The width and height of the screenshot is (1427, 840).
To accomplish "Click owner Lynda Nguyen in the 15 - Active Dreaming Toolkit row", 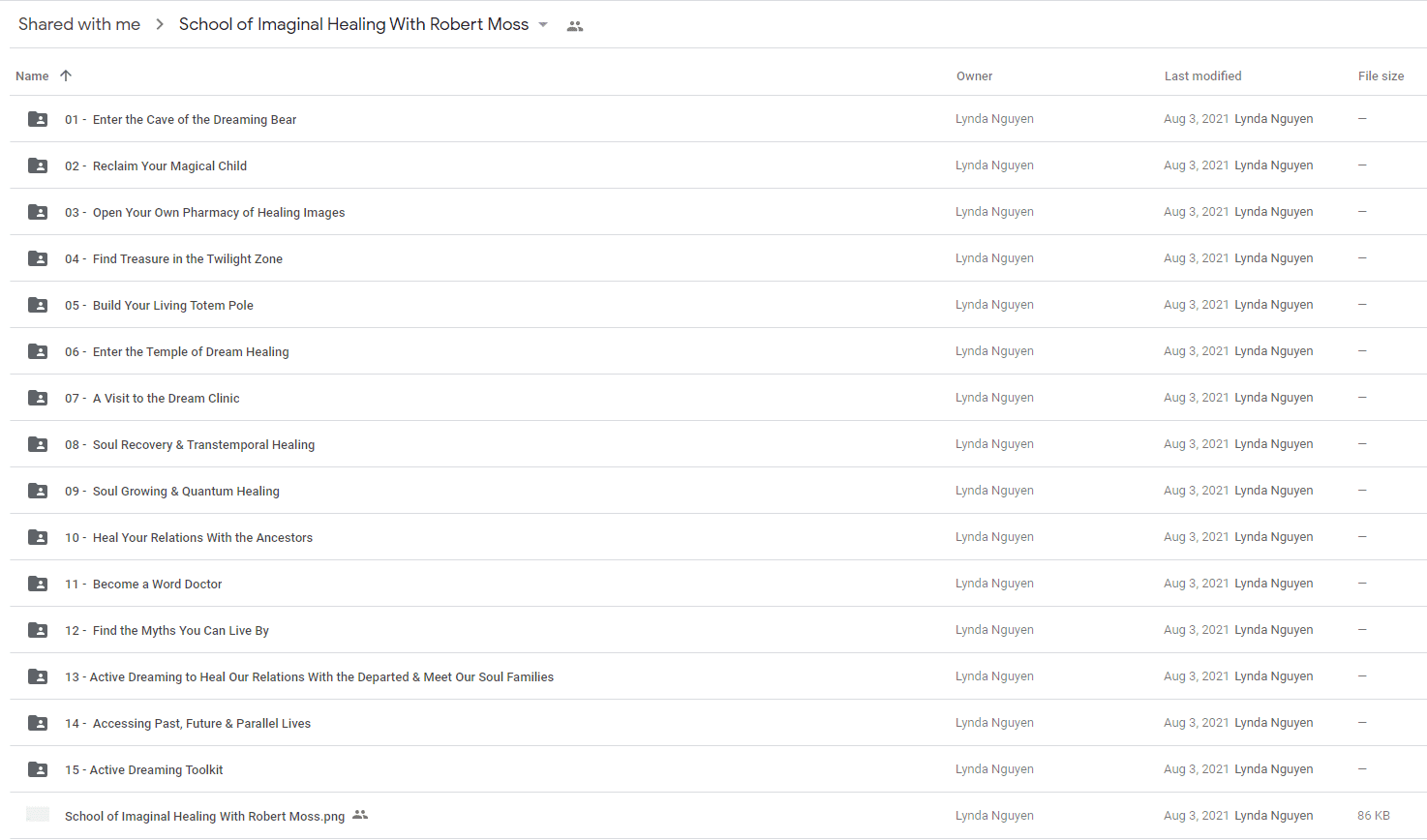I will (x=994, y=768).
